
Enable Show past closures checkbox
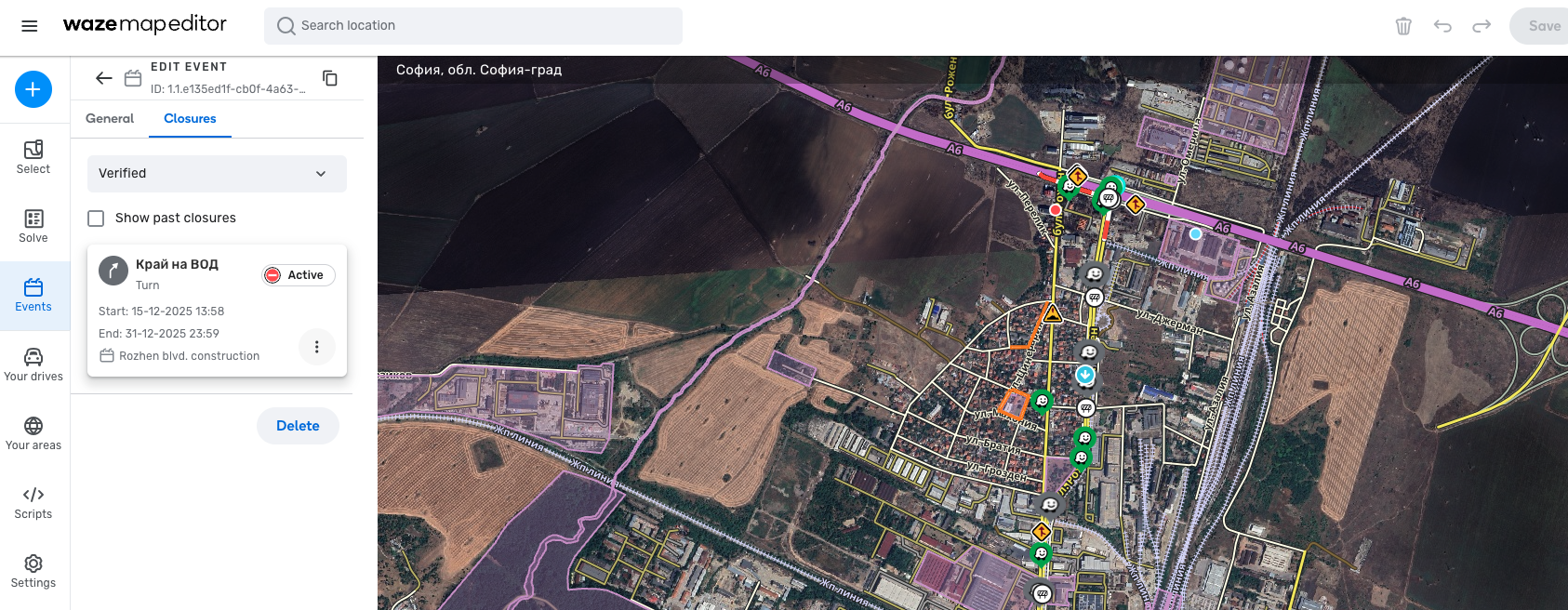[96, 219]
